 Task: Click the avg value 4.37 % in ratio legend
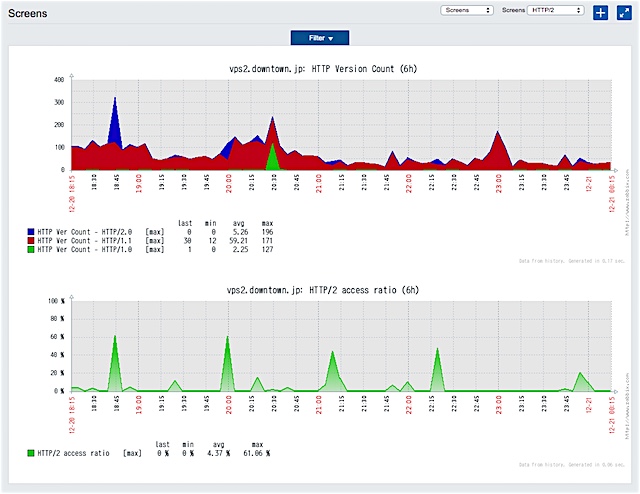coord(218,453)
